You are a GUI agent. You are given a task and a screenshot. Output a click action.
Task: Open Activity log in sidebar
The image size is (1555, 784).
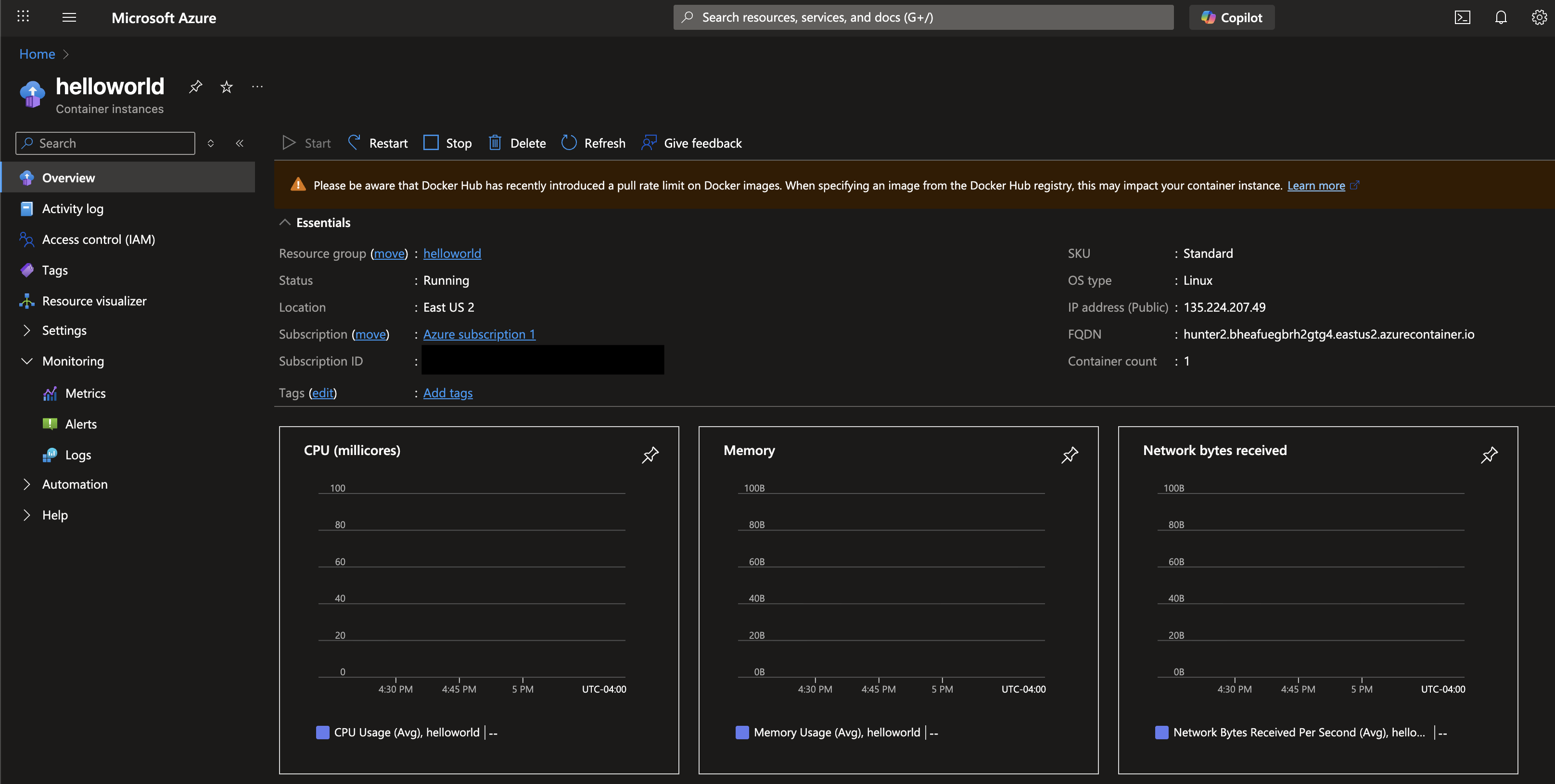tap(73, 209)
